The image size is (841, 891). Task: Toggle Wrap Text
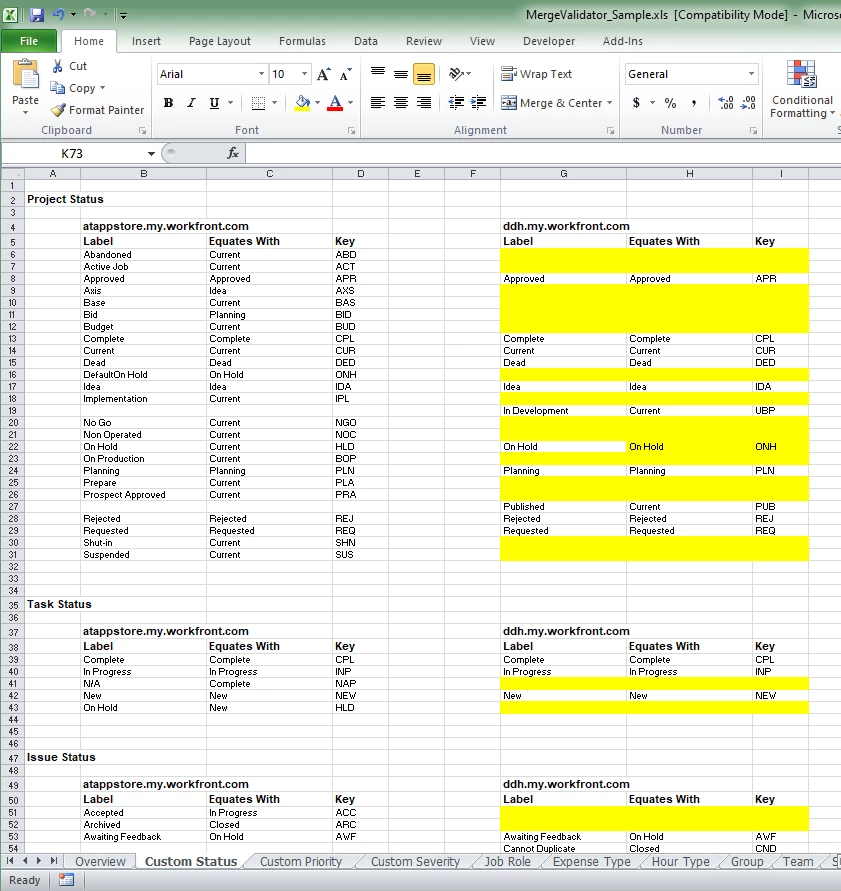click(536, 74)
